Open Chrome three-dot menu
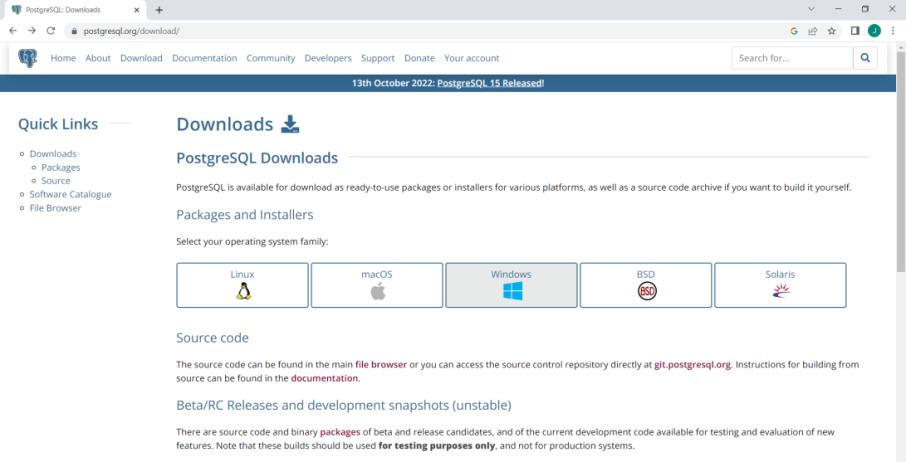The width and height of the screenshot is (906, 462). 893,31
